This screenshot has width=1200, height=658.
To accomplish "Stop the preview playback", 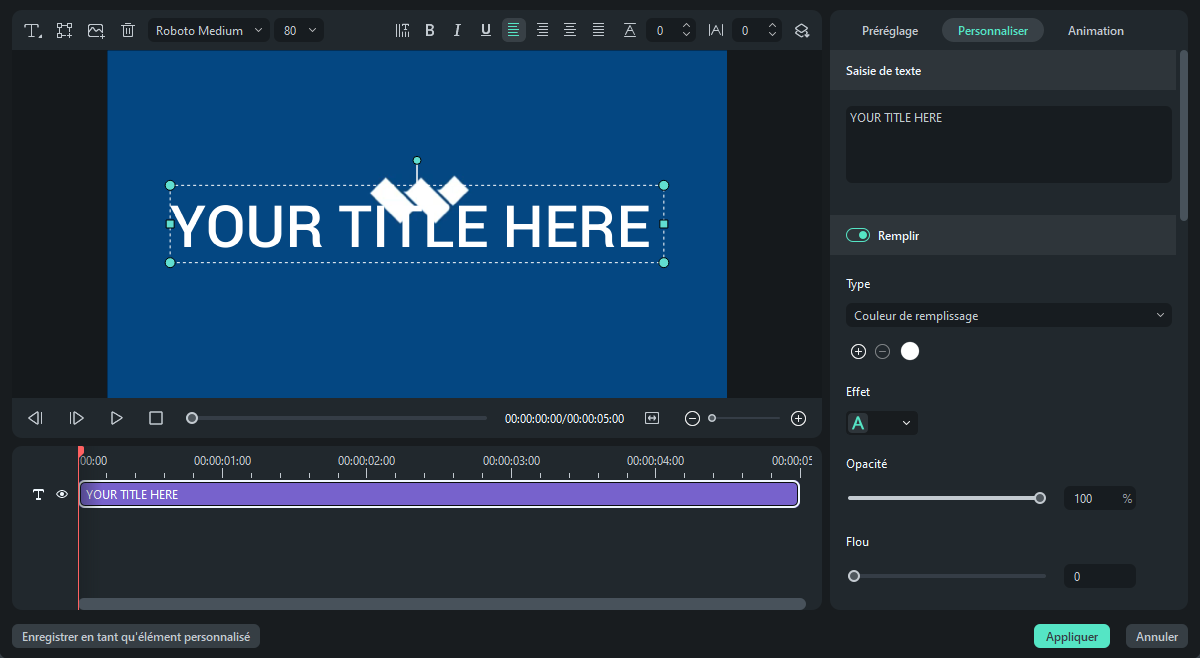I will (156, 418).
